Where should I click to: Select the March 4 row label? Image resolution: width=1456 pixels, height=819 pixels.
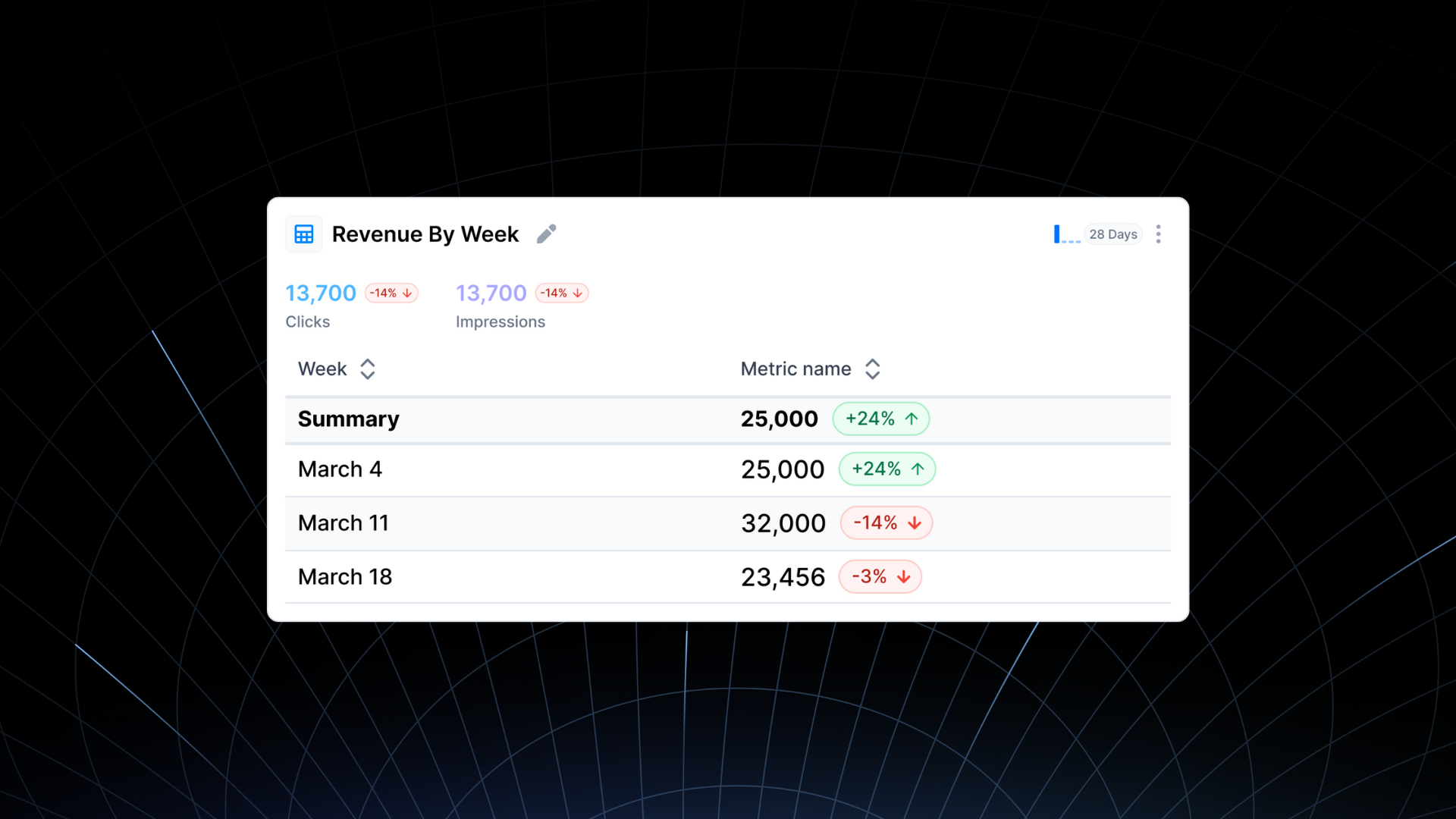click(x=340, y=469)
